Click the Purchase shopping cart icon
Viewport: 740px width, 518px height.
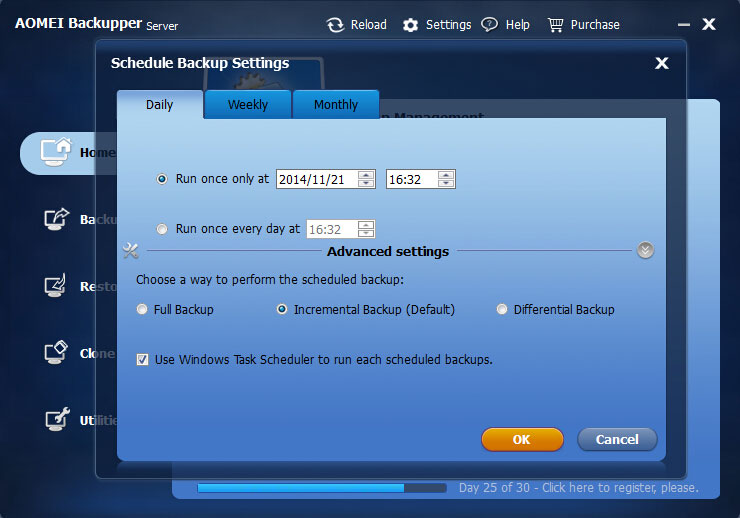[553, 25]
